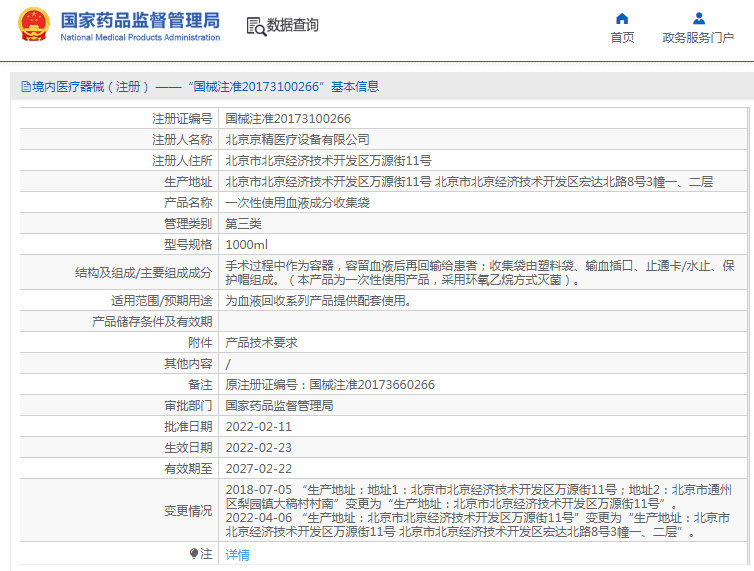This screenshot has width=754, height=571.
Task: Select the slash value of 其他内容
Action: (228, 364)
